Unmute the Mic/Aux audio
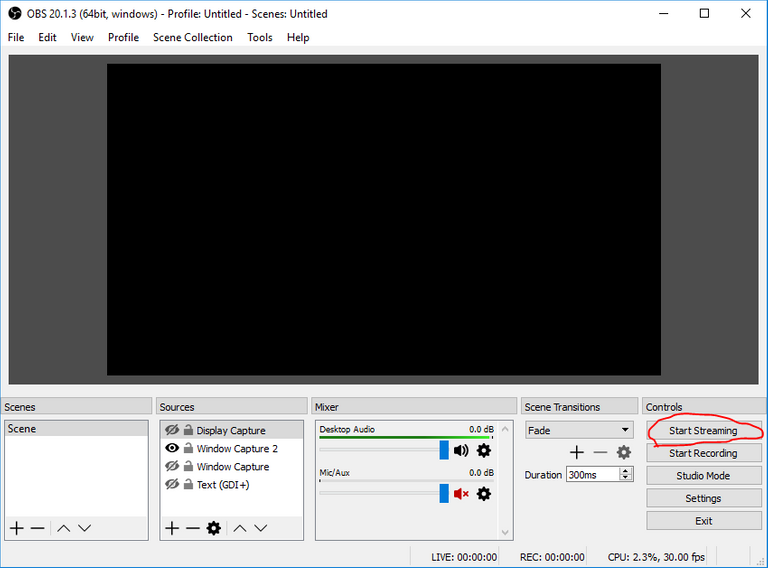Image resolution: width=768 pixels, height=568 pixels. 461,493
